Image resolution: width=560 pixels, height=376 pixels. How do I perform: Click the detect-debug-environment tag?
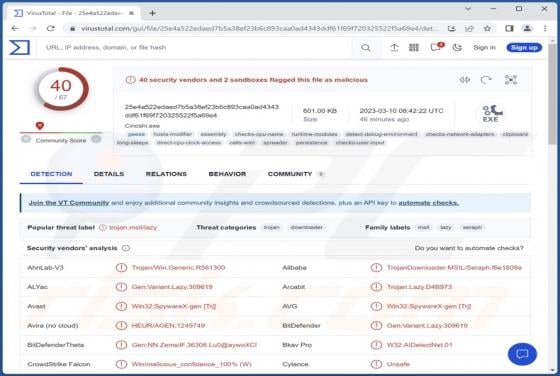tap(381, 134)
